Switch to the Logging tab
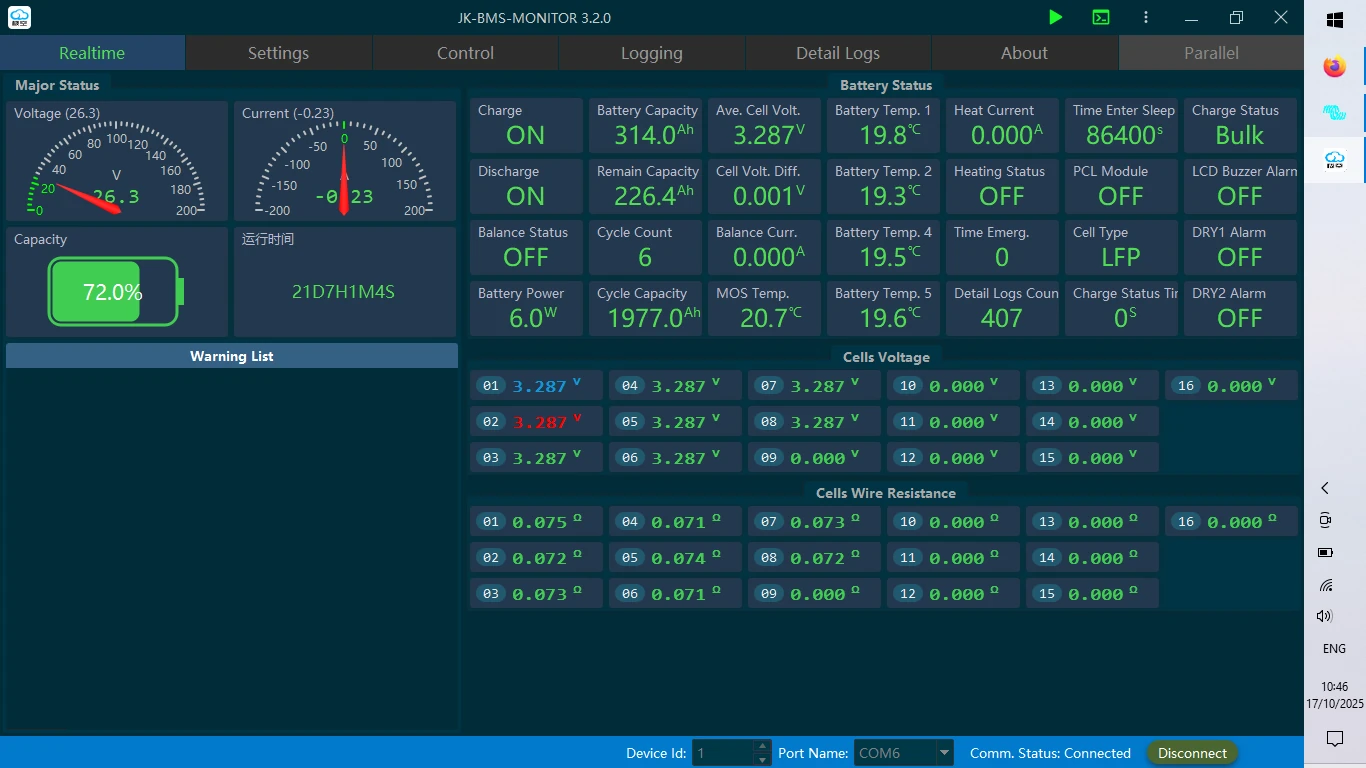The image size is (1366, 768). 652,53
